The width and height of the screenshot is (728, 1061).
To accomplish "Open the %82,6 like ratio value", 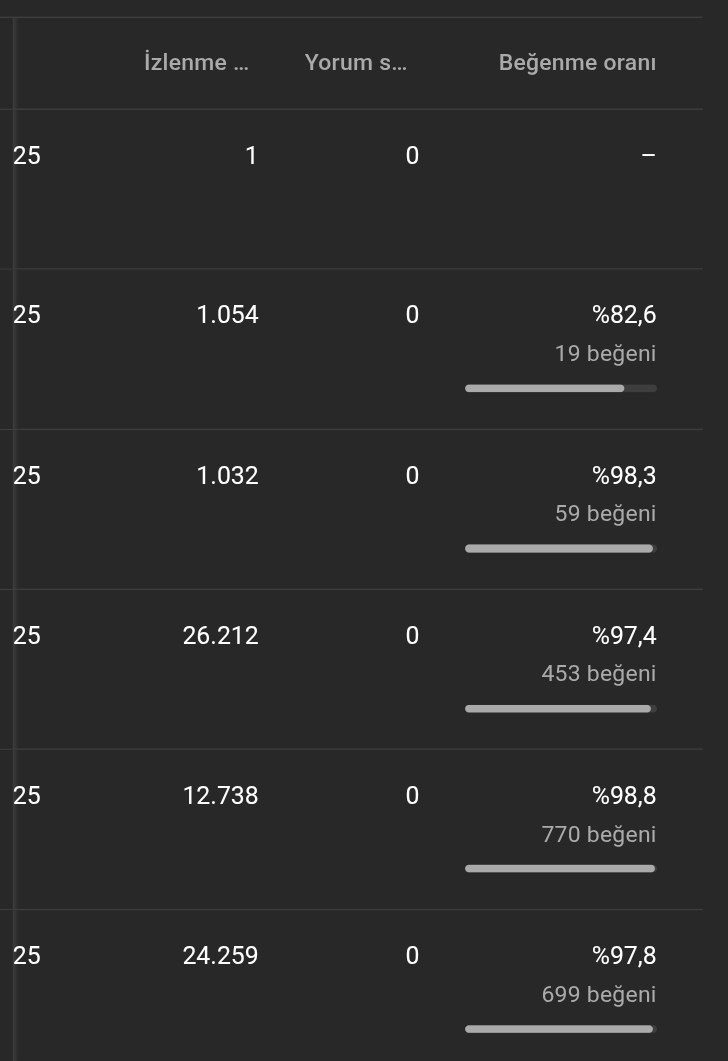I will click(x=624, y=315).
